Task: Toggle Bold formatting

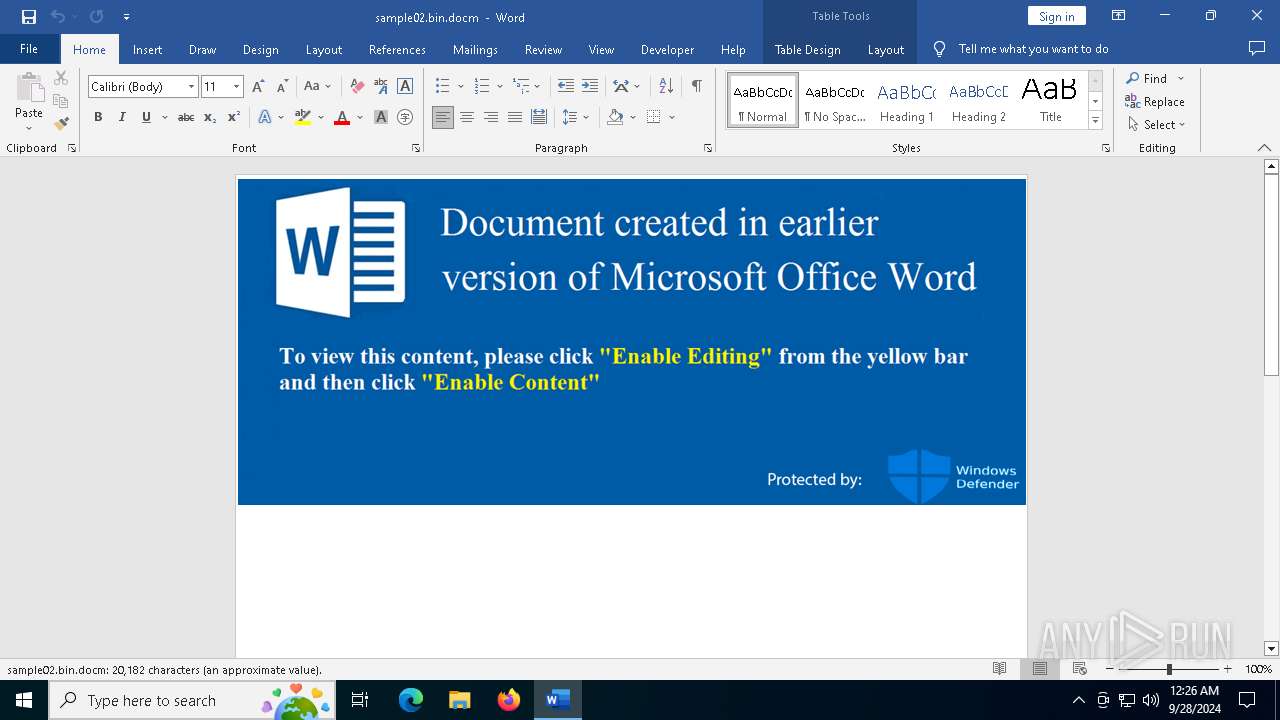Action: coord(98,117)
